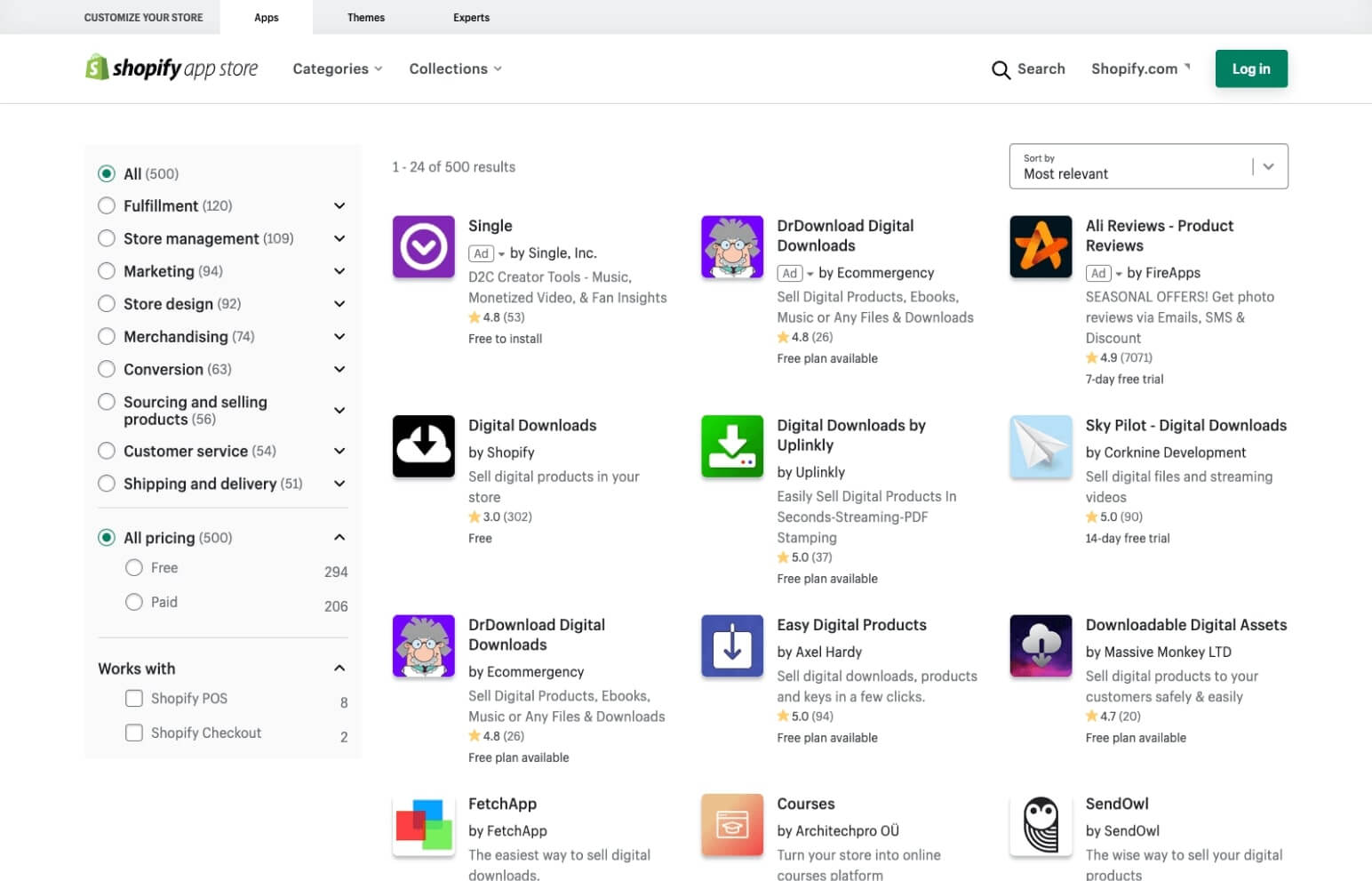This screenshot has height=881, width=1372.
Task: Collapse the Works with section
Action: [x=339, y=669]
